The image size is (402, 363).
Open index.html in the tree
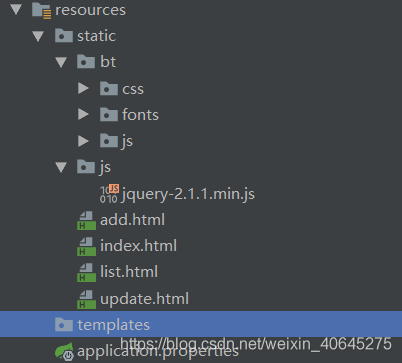138,246
